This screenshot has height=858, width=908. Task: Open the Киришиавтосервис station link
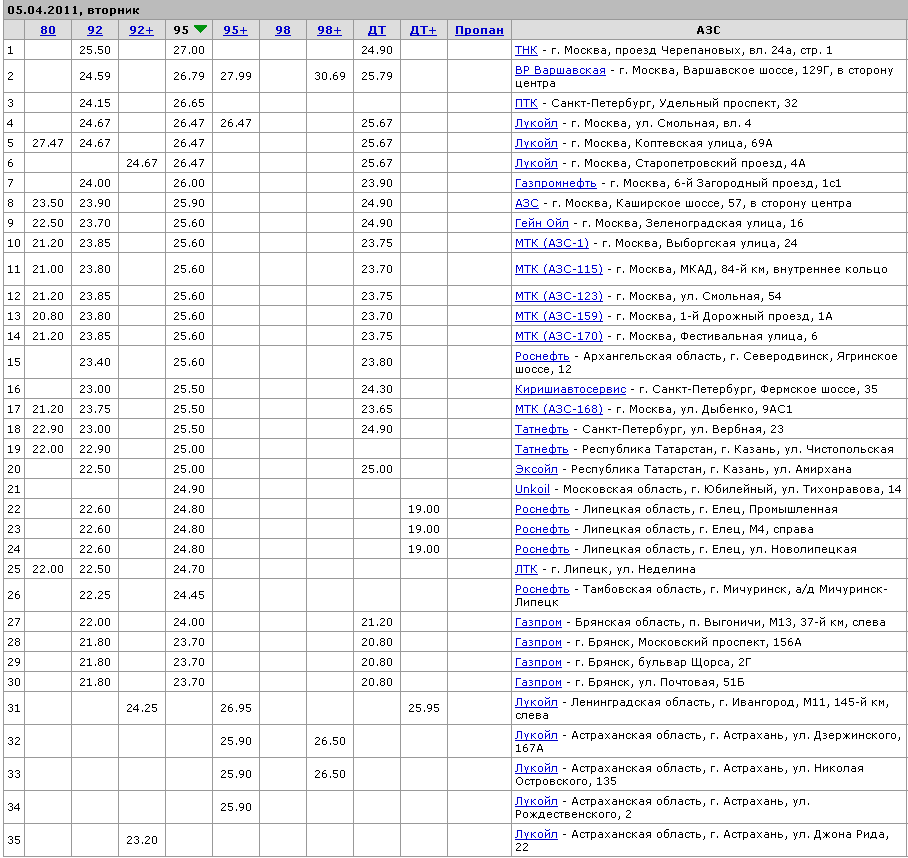(570, 389)
